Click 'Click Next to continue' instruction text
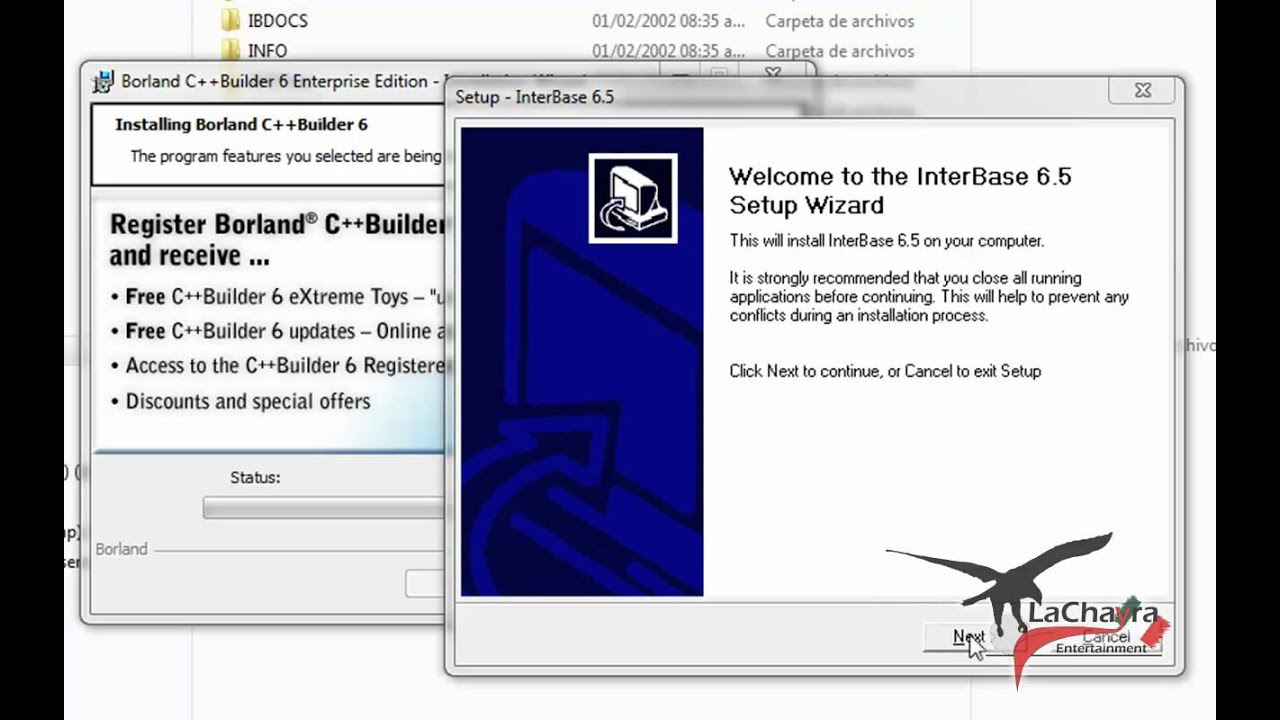This screenshot has height=720, width=1280. pyautogui.click(x=885, y=371)
